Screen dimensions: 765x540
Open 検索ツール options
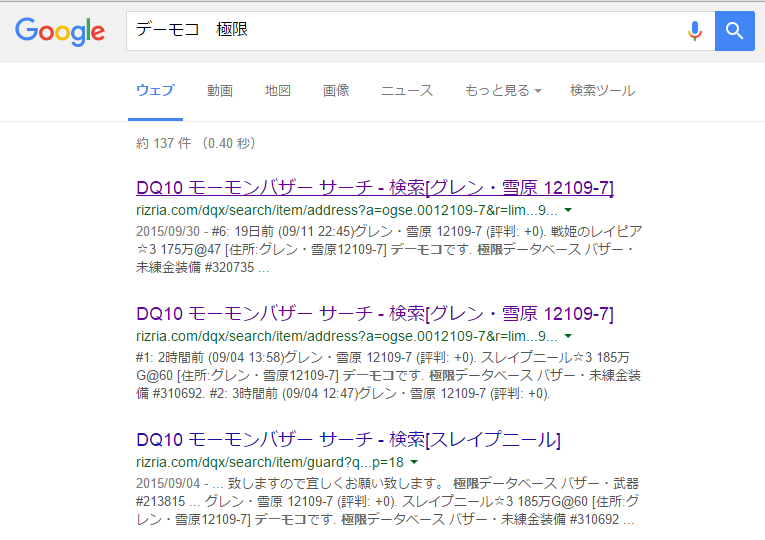(602, 91)
